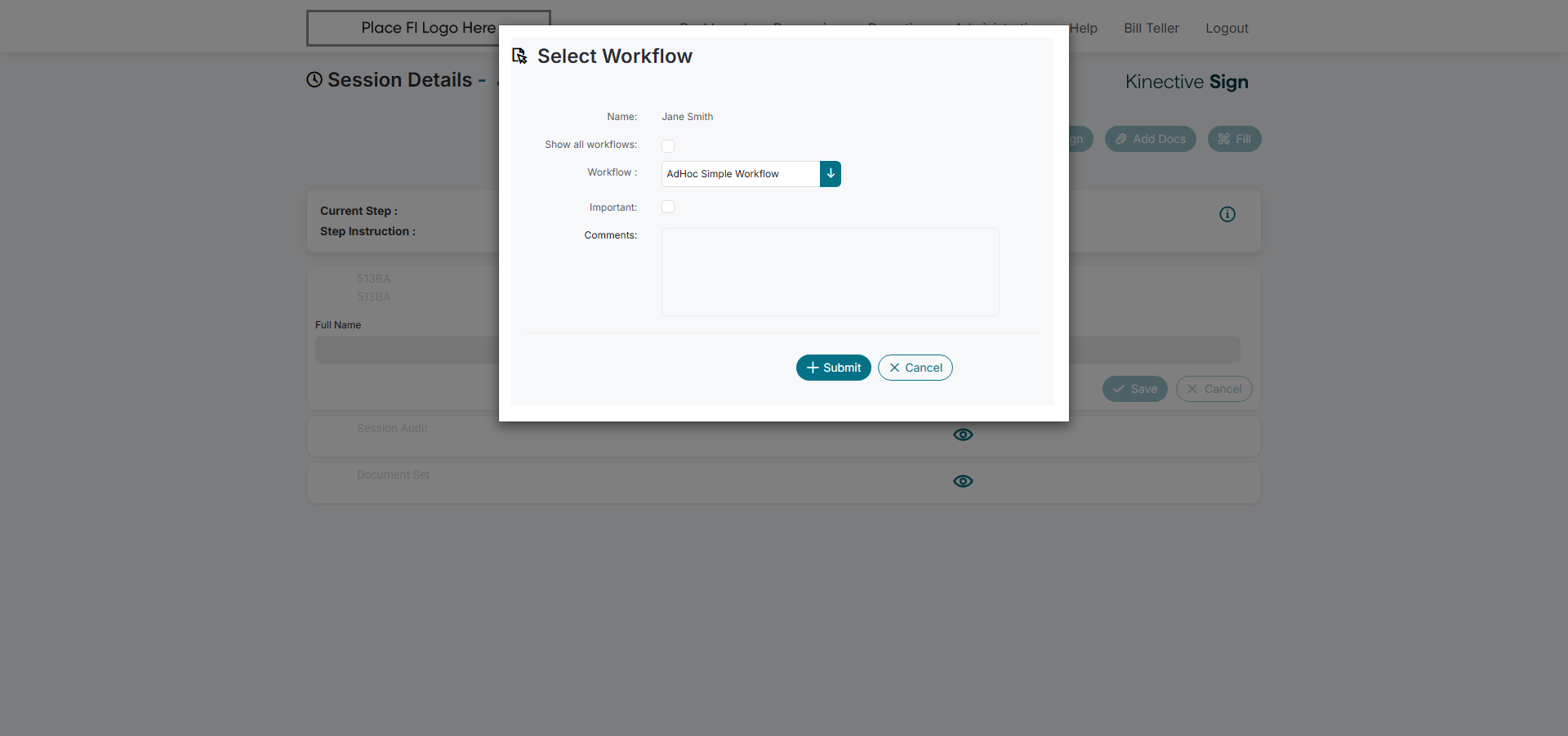The width and height of the screenshot is (1568, 736).
Task: Cancel the Select Workflow dialog
Action: pyautogui.click(x=915, y=368)
